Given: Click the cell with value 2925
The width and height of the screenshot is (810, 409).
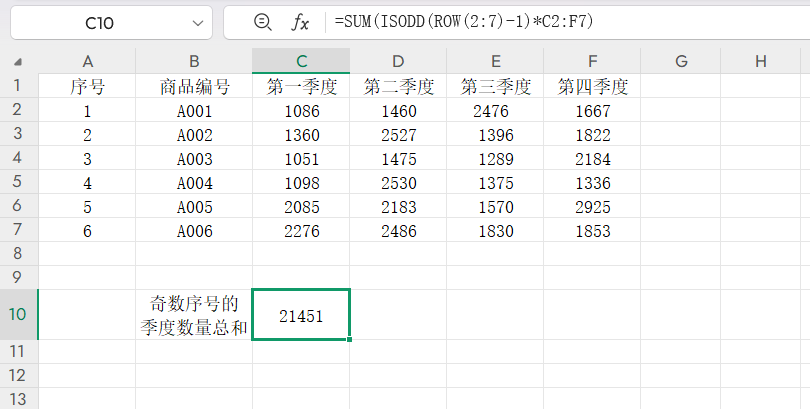Looking at the screenshot, I should coord(593,207).
